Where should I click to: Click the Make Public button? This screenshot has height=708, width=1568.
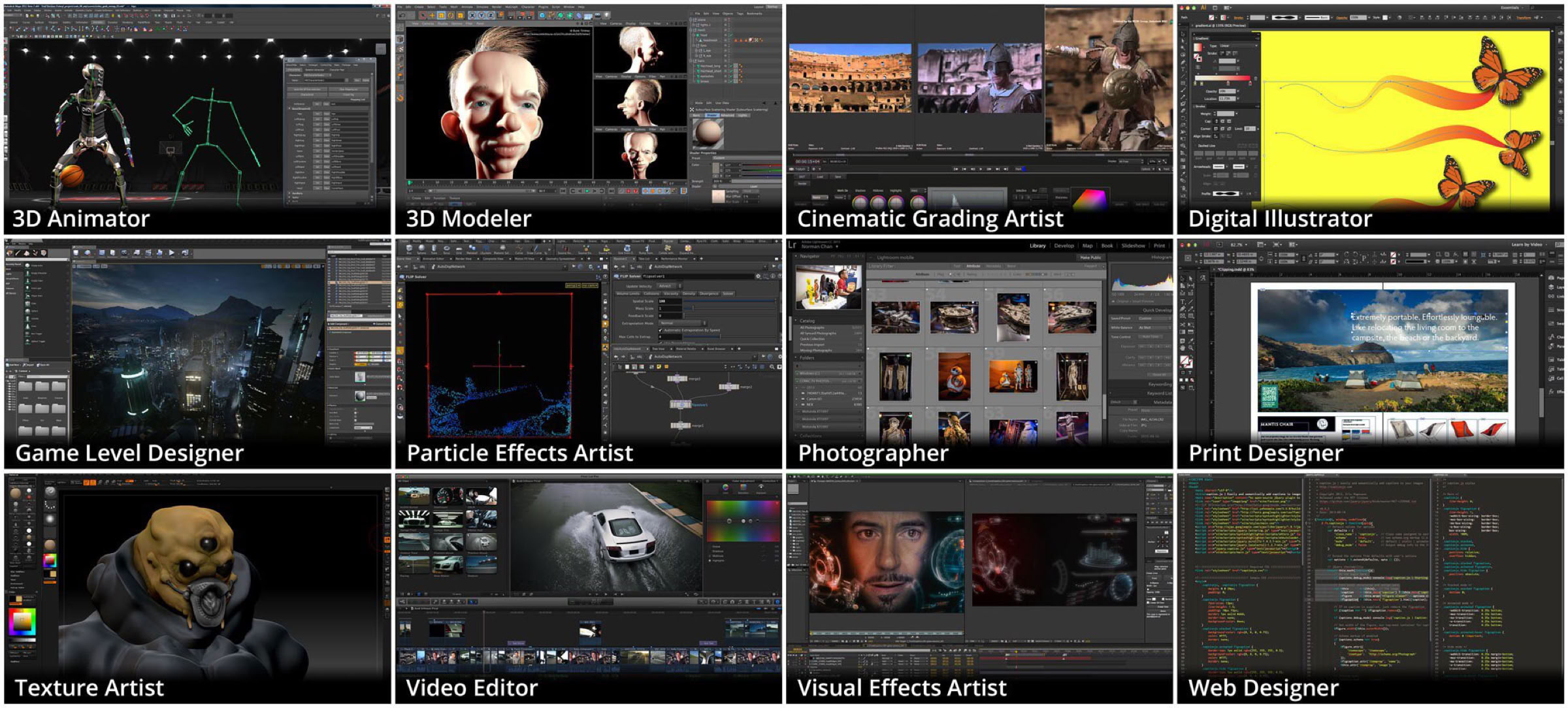click(x=1090, y=257)
